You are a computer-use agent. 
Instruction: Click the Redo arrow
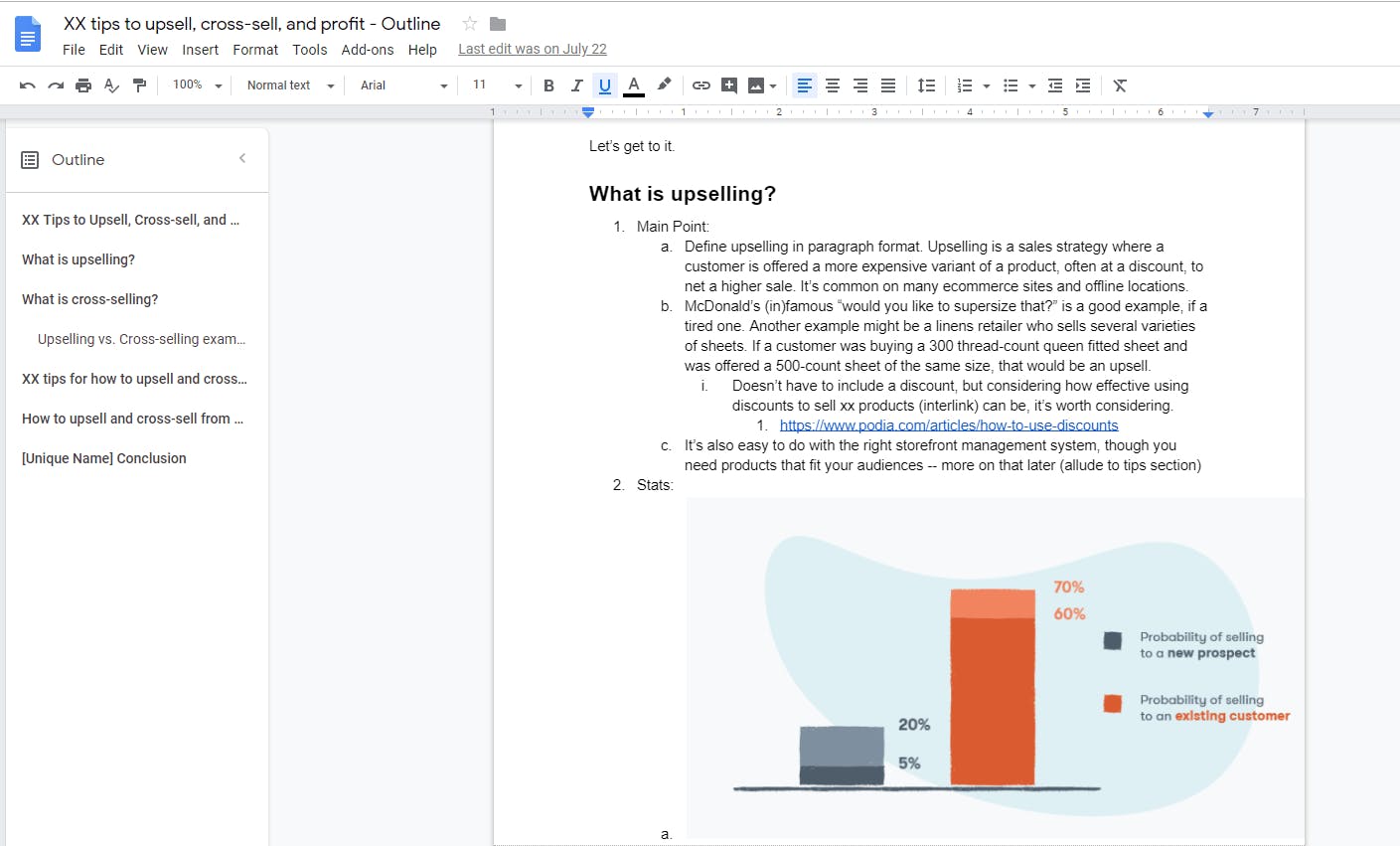pos(56,85)
